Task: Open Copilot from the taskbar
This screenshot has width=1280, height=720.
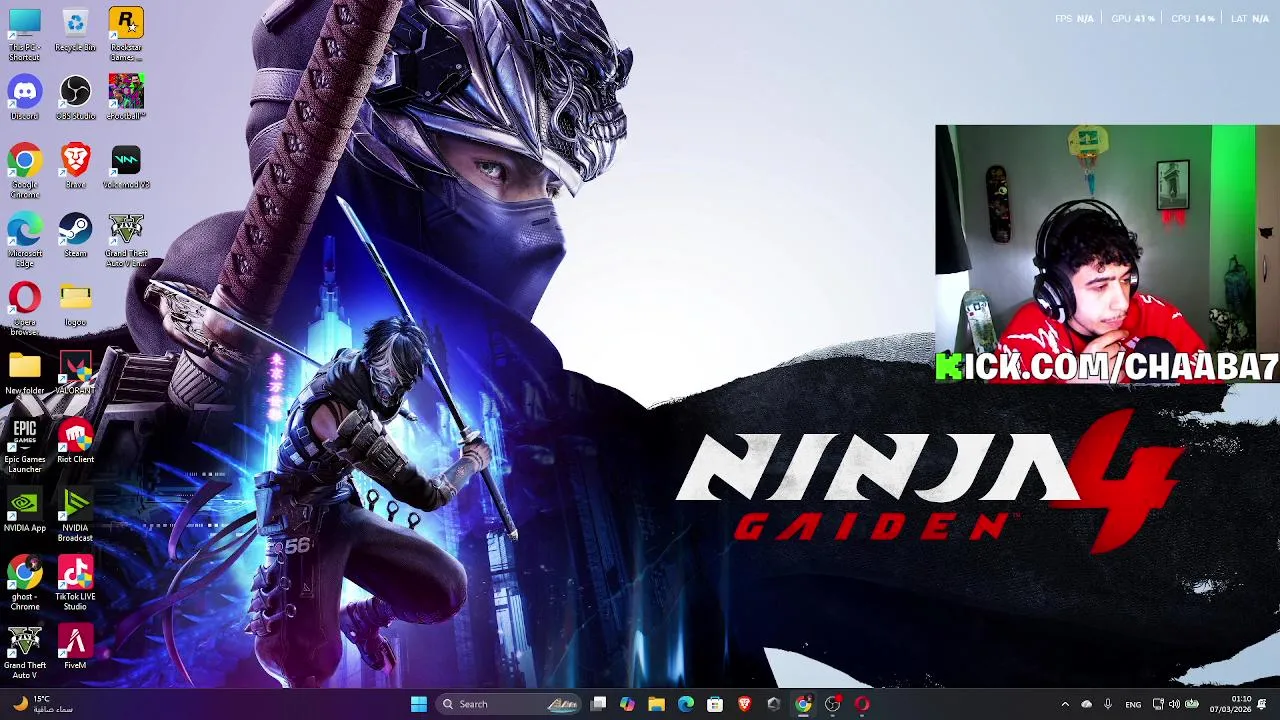Action: pos(627,704)
